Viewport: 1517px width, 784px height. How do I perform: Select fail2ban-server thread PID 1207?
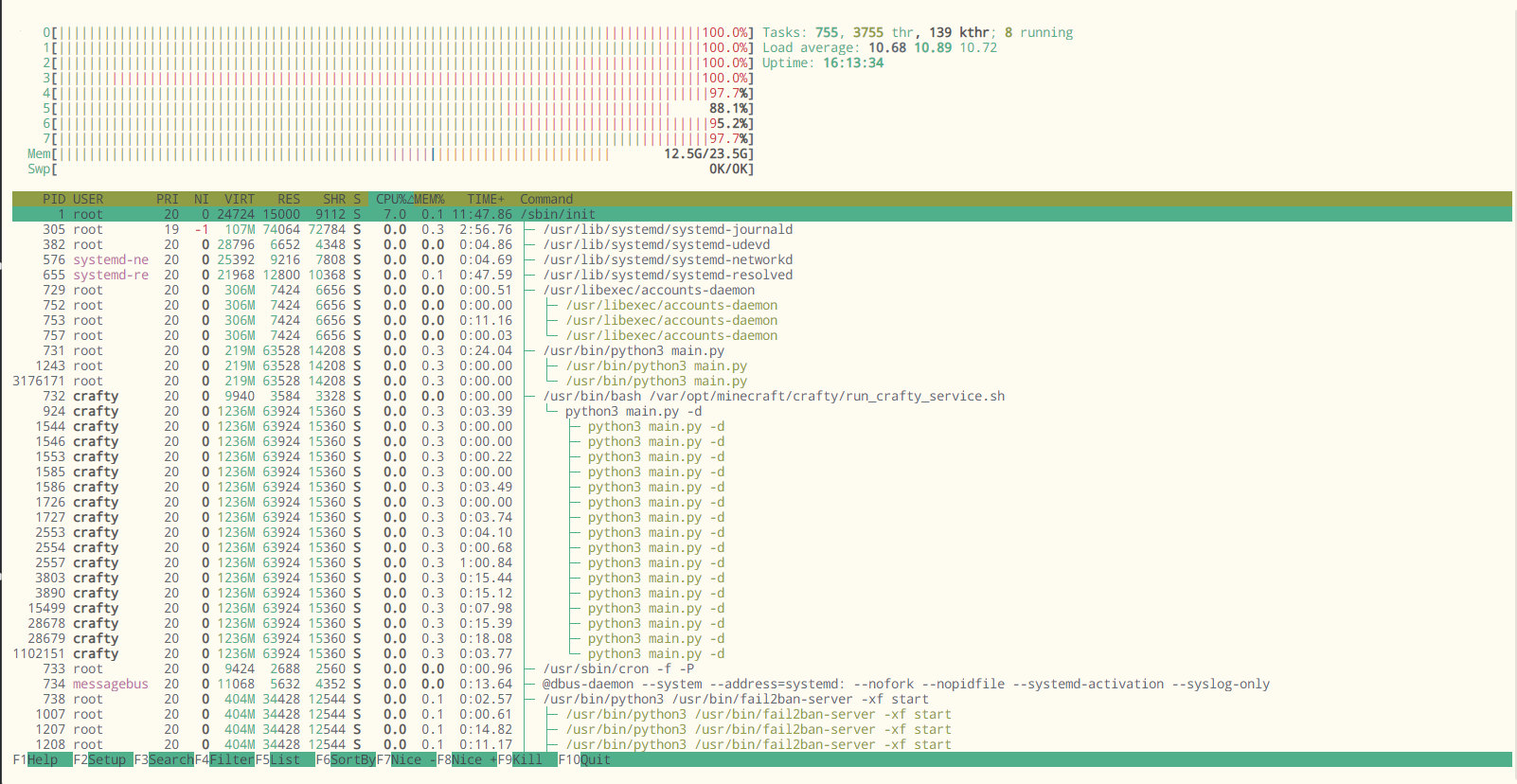point(761,729)
